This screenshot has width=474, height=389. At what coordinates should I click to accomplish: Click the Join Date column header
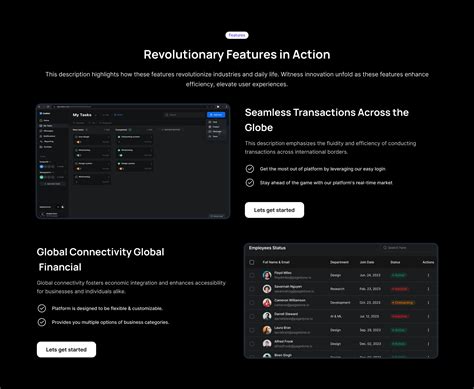tap(367, 262)
